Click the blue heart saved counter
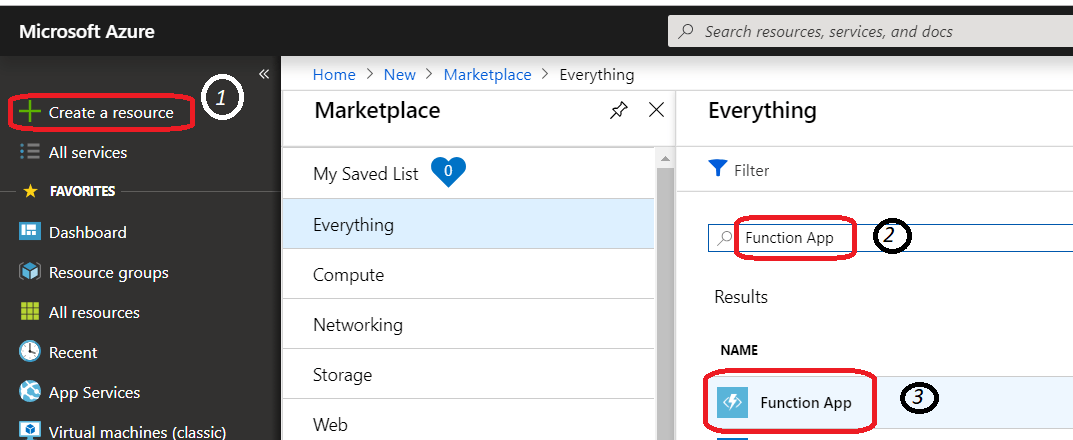Image resolution: width=1073 pixels, height=440 pixels. 448,172
